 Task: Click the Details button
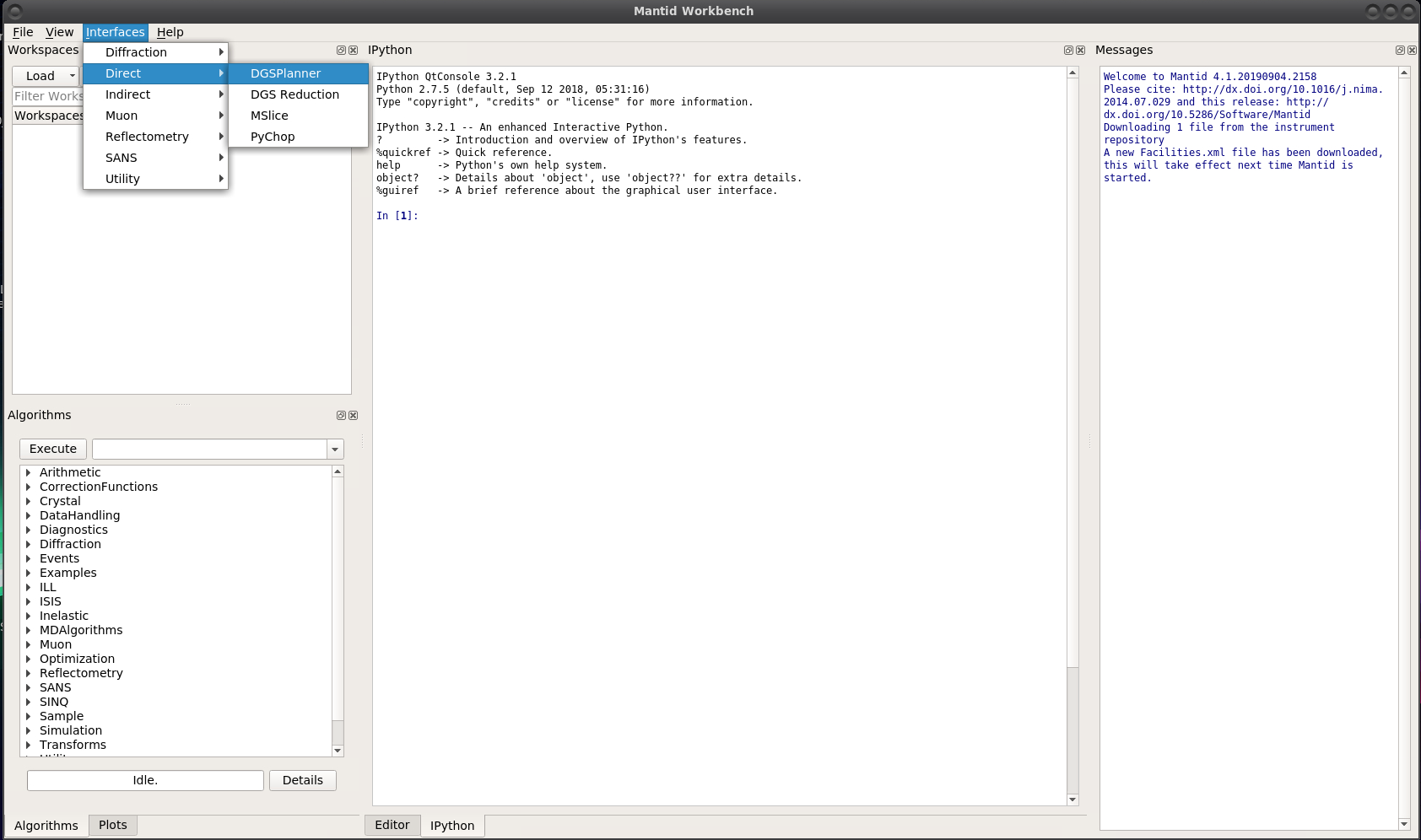(302, 780)
